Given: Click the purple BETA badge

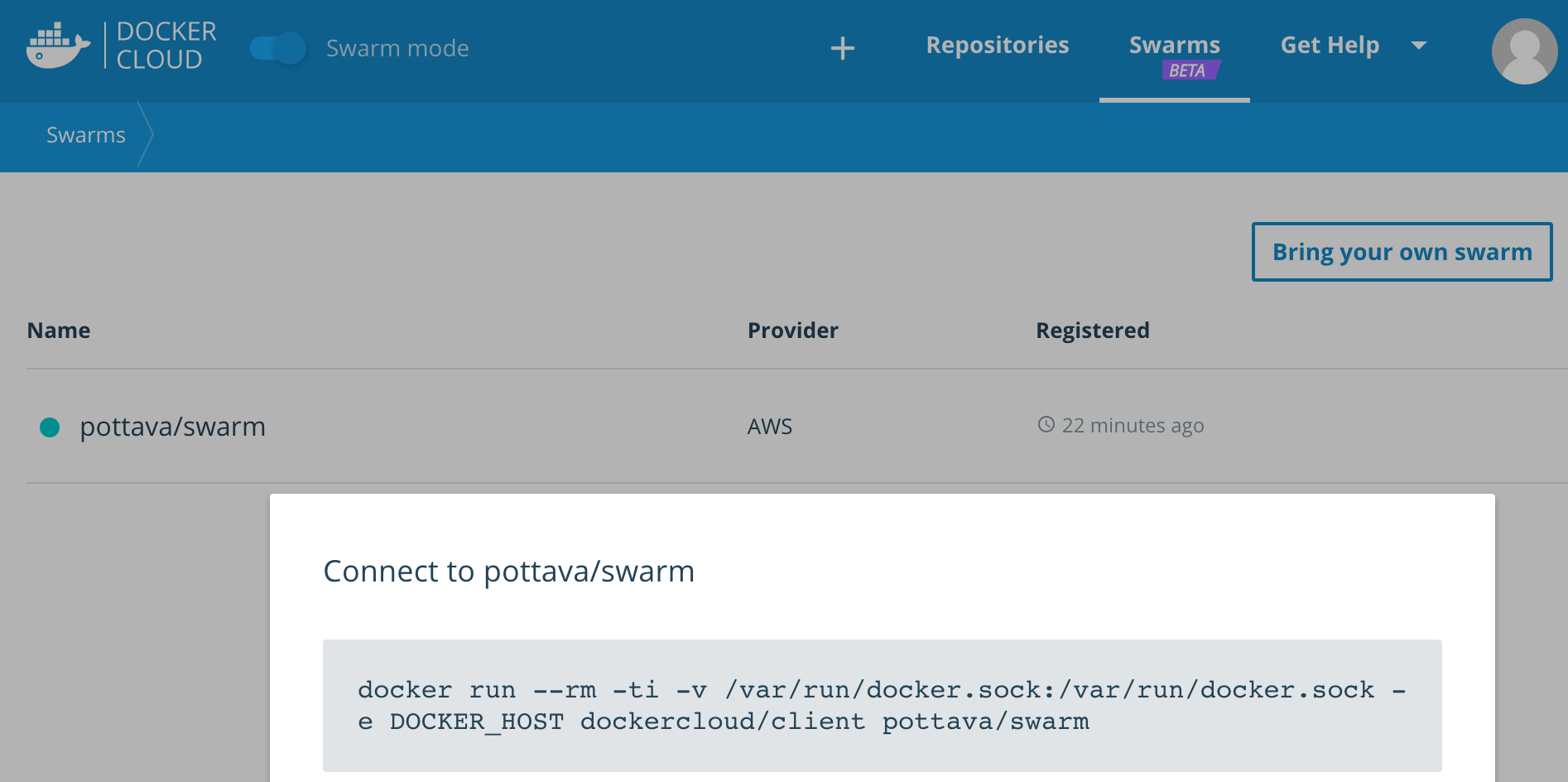Looking at the screenshot, I should pyautogui.click(x=1190, y=70).
